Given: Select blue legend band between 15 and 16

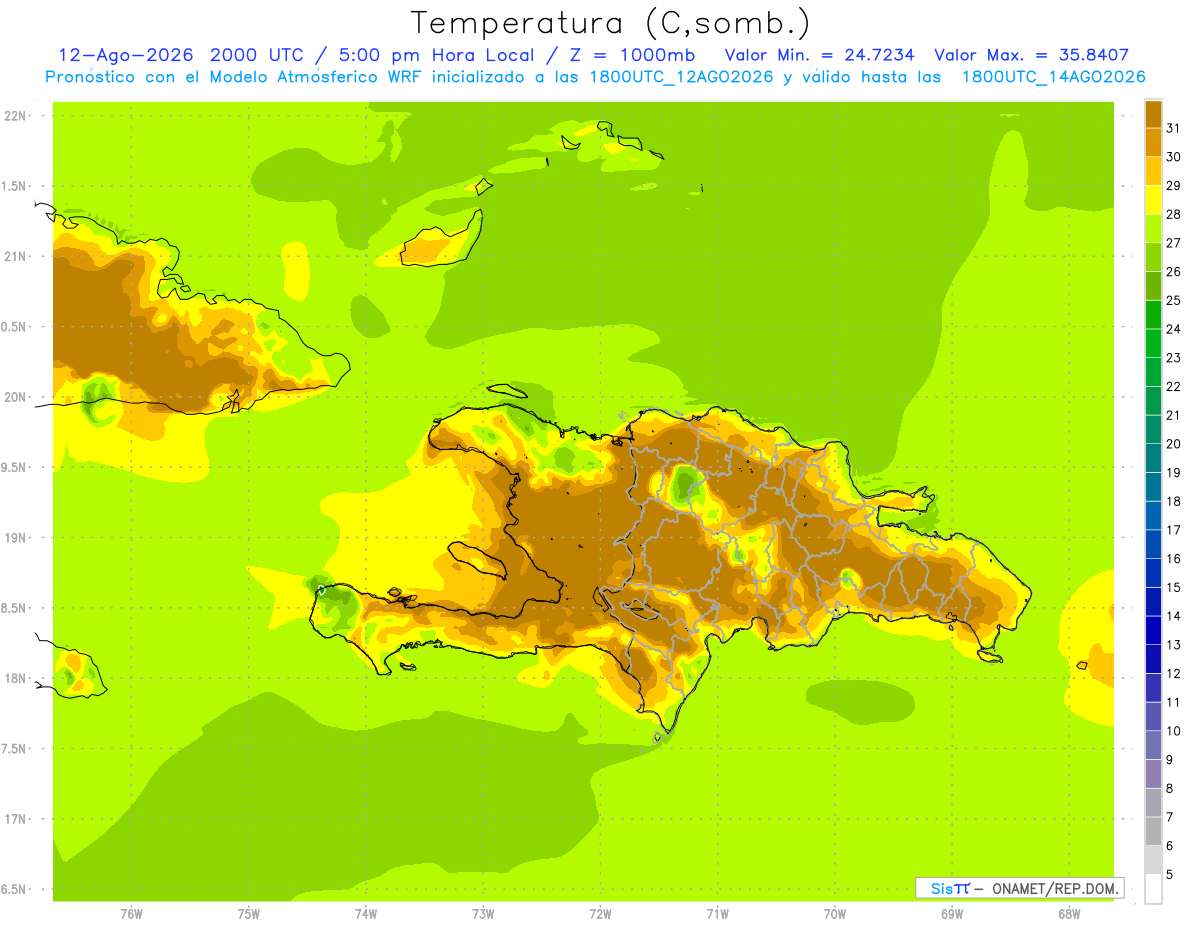Looking at the screenshot, I should (1153, 573).
